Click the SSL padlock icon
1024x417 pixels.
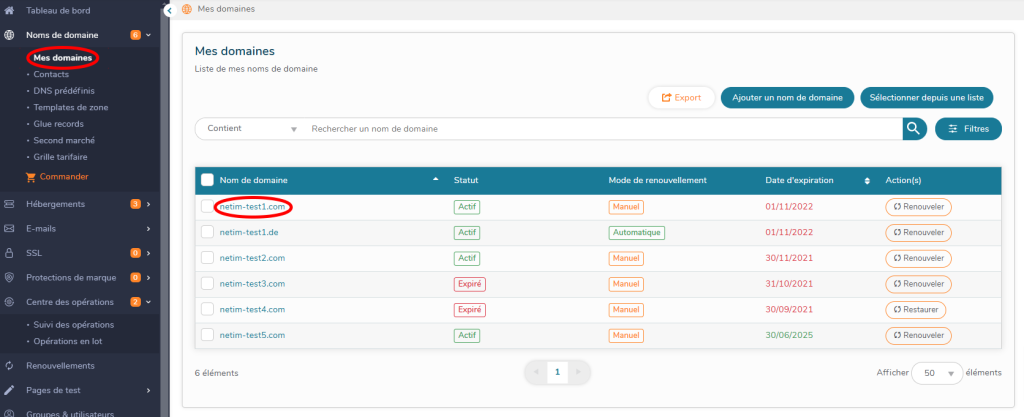point(9,253)
